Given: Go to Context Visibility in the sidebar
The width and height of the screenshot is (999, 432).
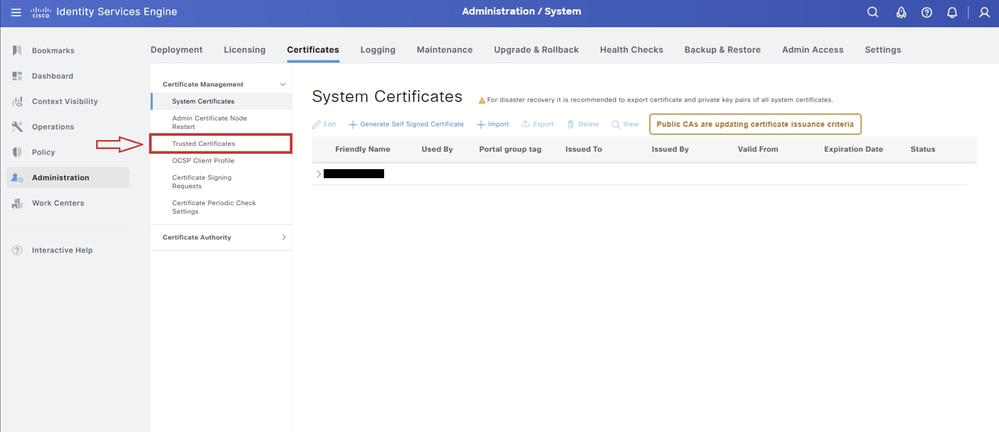Looking at the screenshot, I should click(65, 101).
